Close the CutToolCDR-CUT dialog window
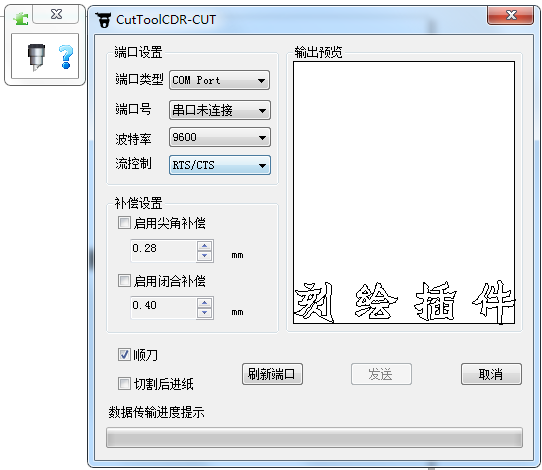The height and width of the screenshot is (470, 542). click(510, 15)
